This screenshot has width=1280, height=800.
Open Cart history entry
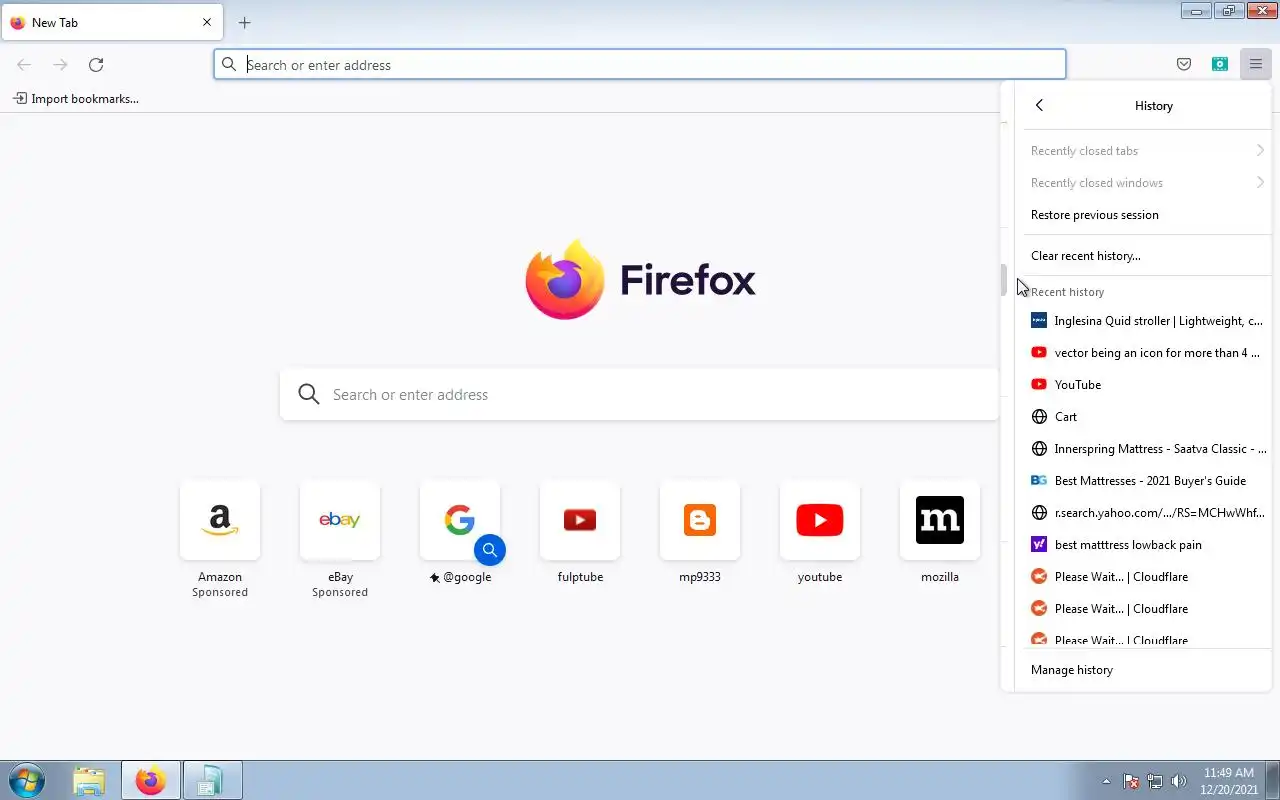1146,417
